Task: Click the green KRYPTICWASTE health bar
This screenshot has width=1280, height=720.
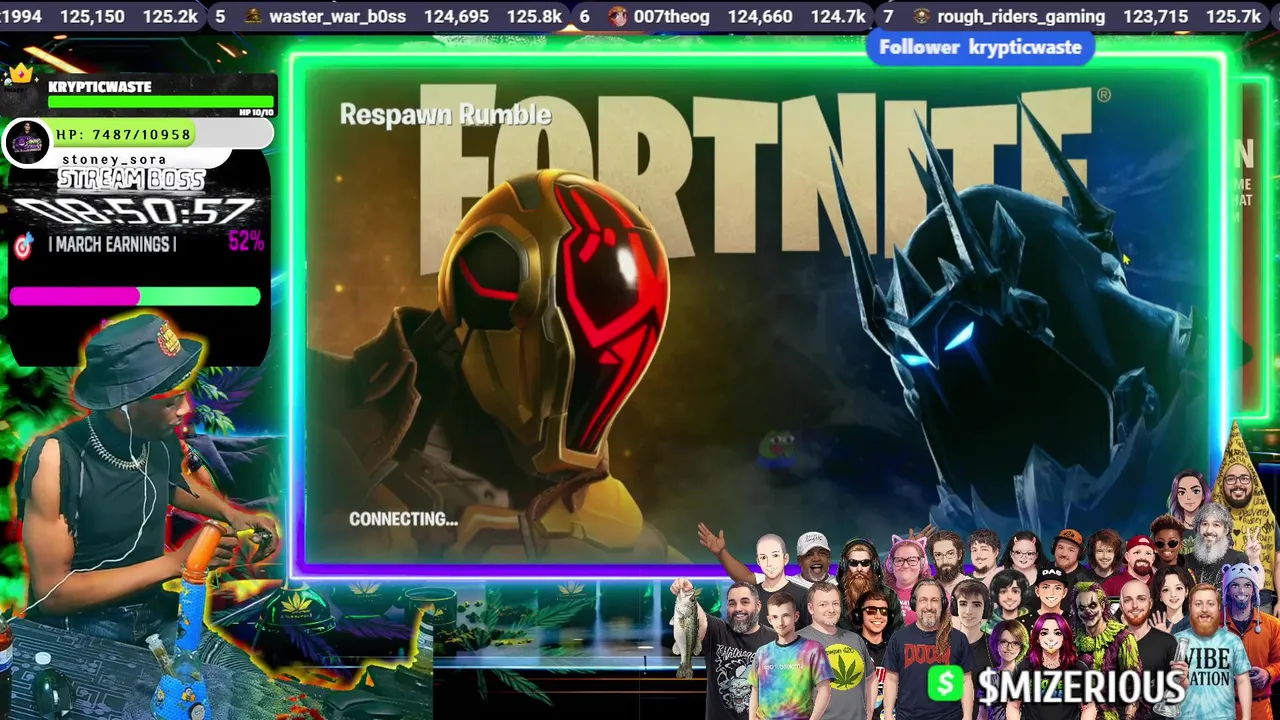Action: click(x=161, y=101)
